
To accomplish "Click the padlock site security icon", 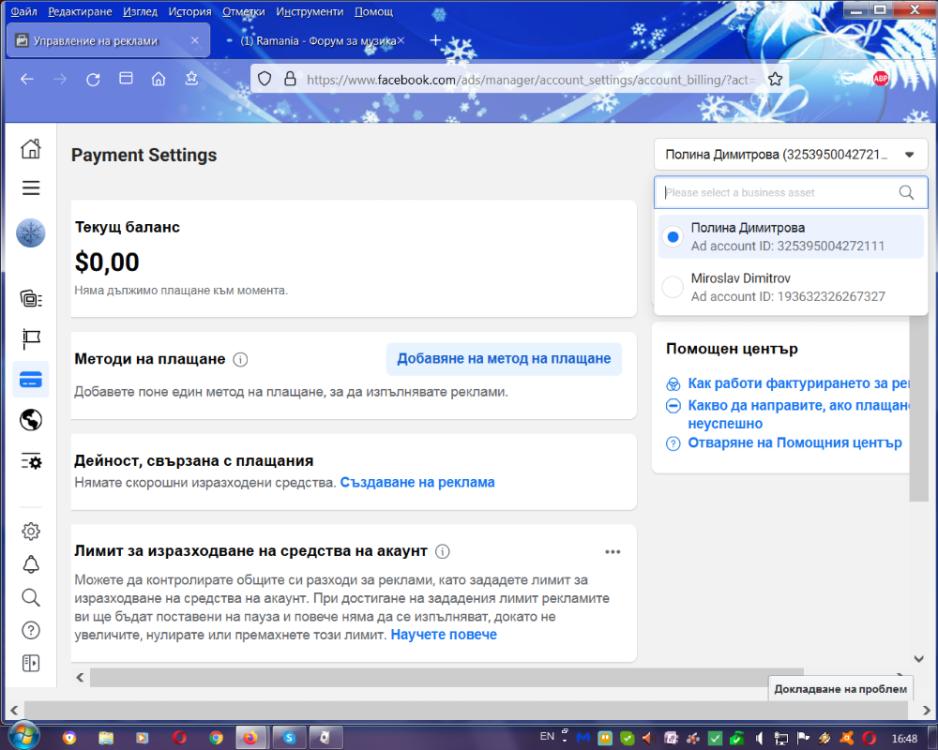I will [290, 79].
